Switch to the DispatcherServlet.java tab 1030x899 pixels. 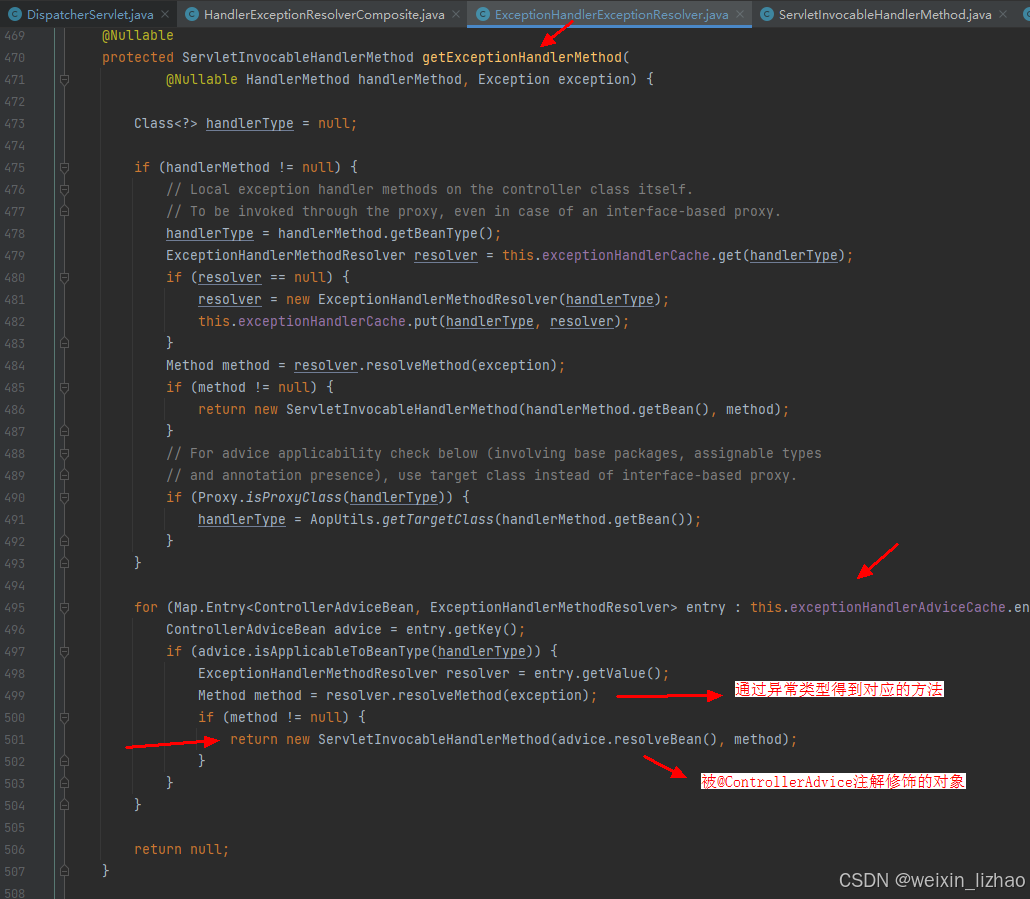pyautogui.click(x=89, y=14)
